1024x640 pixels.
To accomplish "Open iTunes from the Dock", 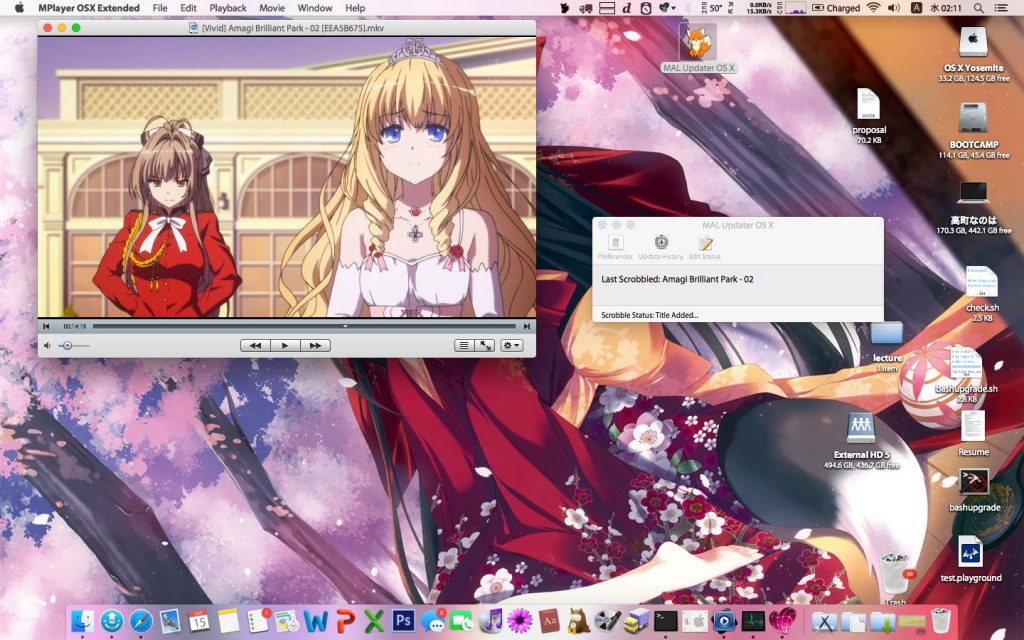I will [x=490, y=620].
